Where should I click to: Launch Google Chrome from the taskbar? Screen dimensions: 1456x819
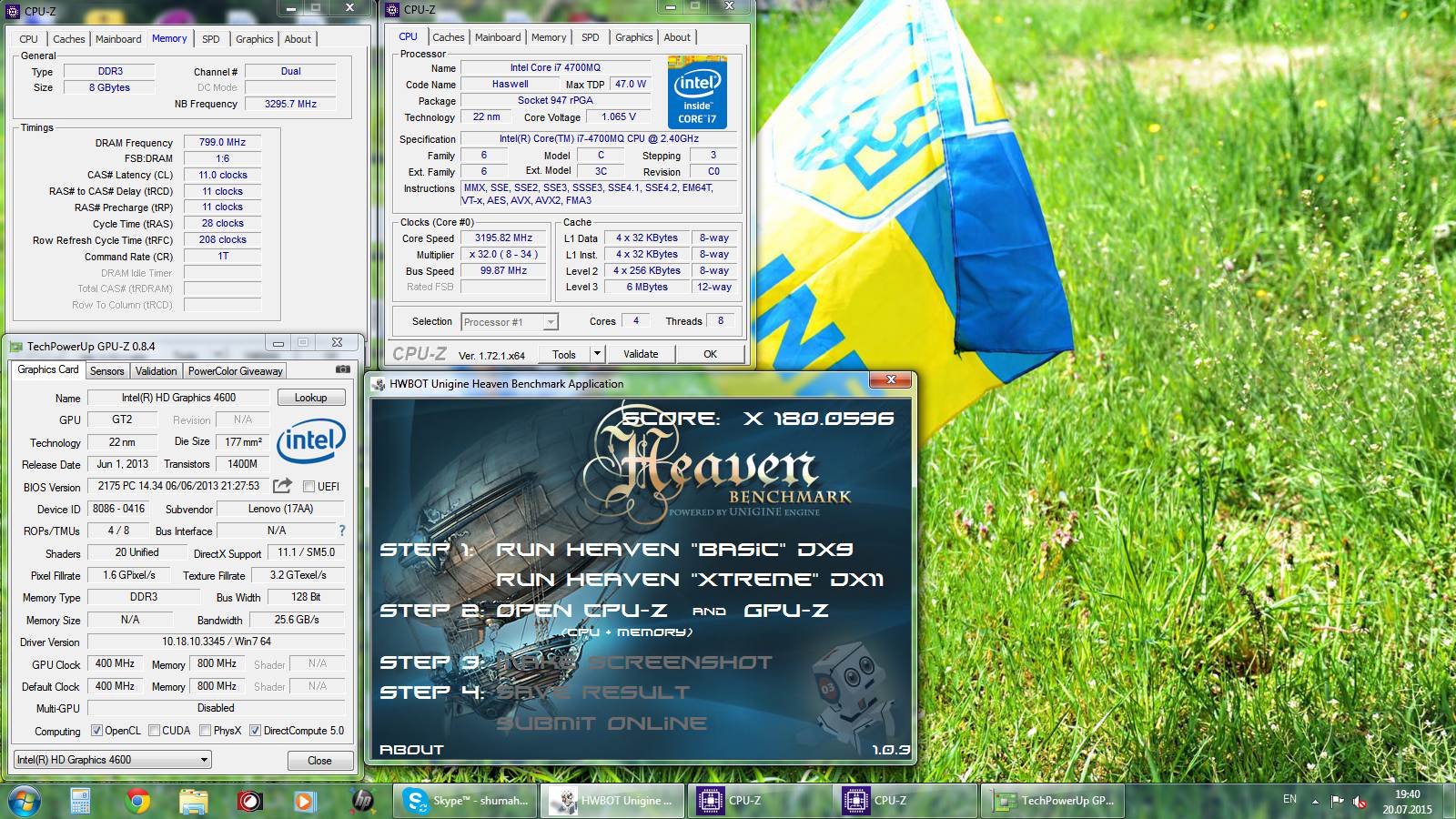coord(138,801)
